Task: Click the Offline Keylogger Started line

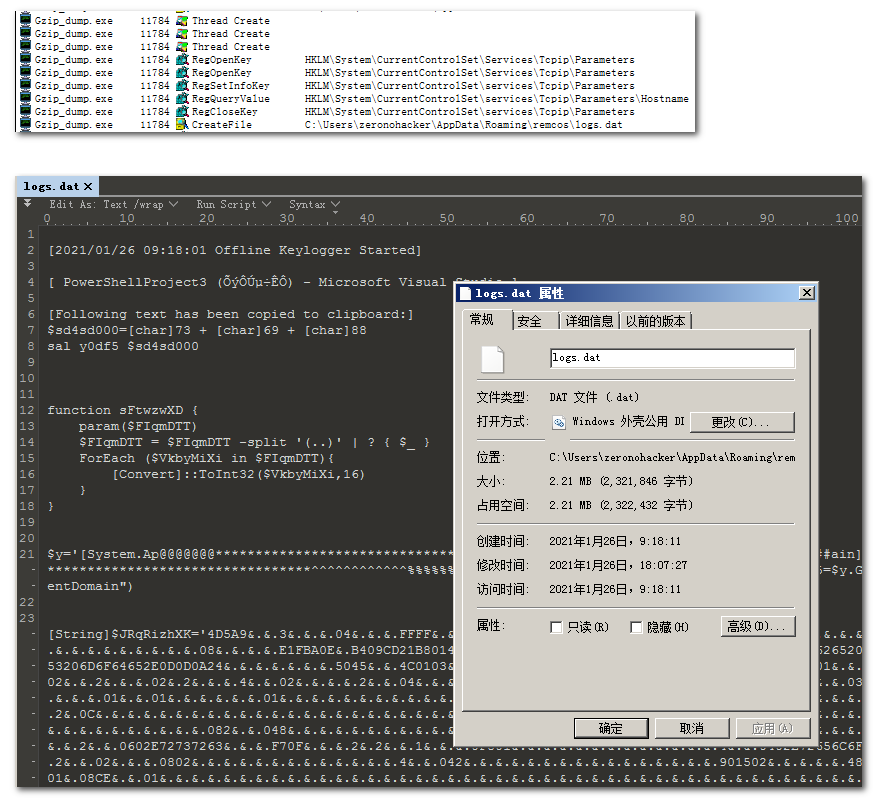Action: click(x=234, y=250)
